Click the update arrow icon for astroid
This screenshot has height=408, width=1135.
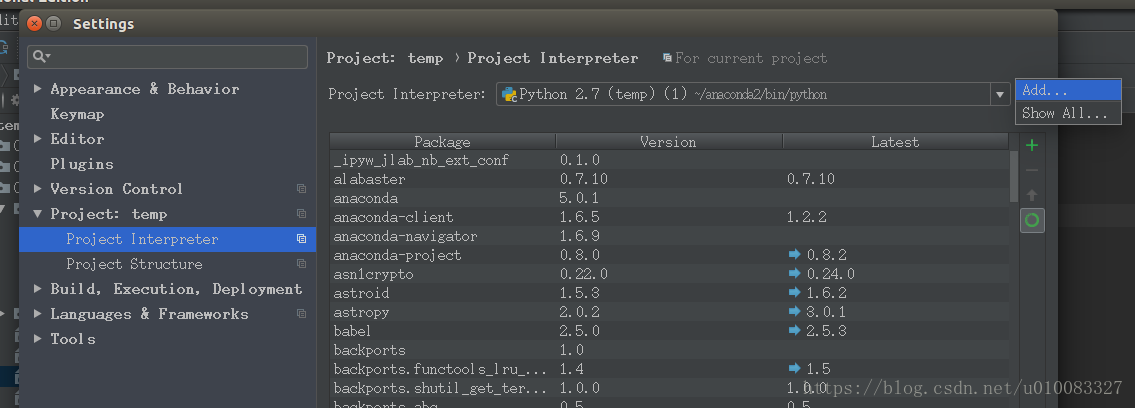click(795, 293)
